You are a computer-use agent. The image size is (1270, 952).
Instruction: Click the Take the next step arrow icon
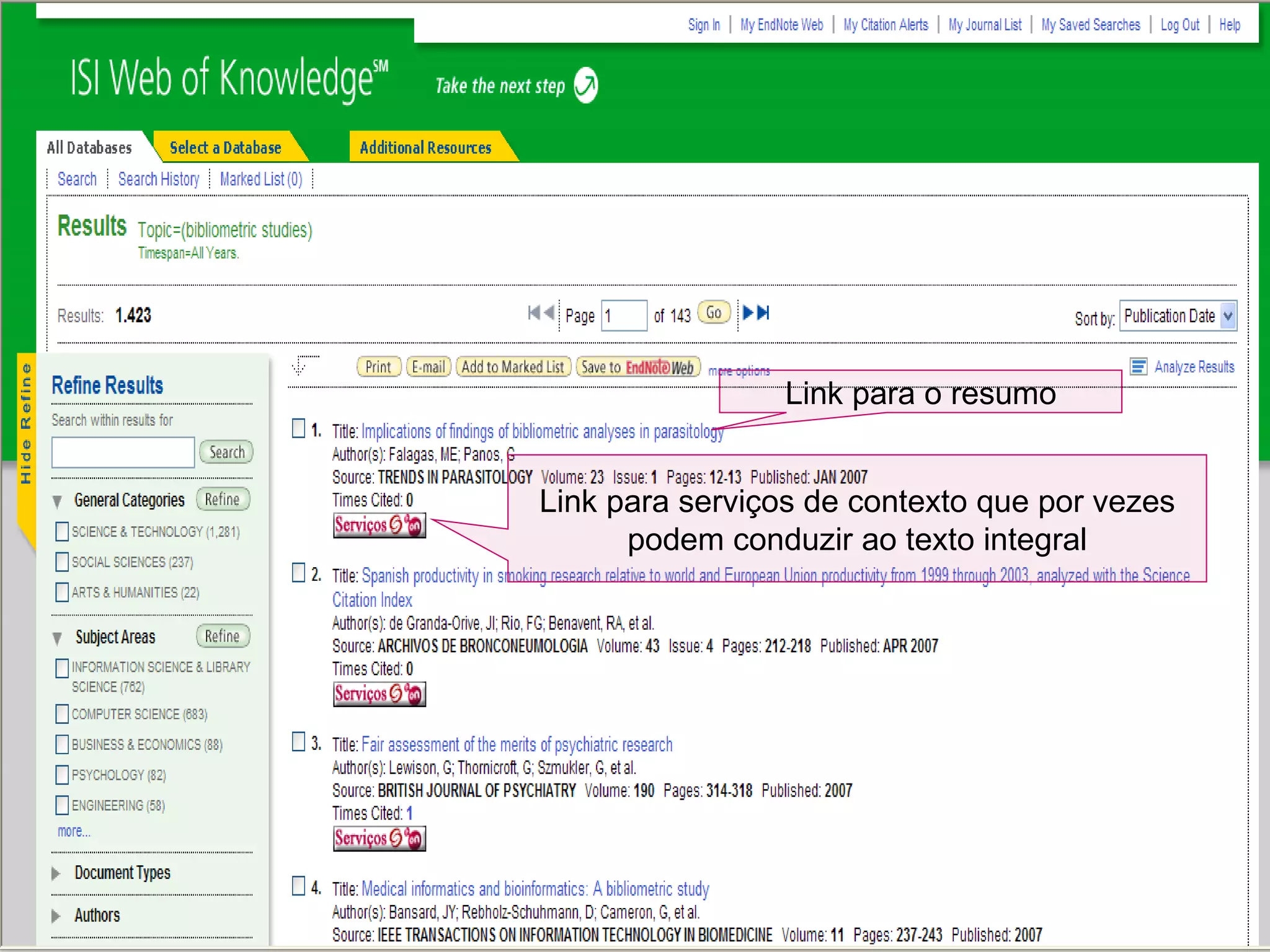pos(585,85)
